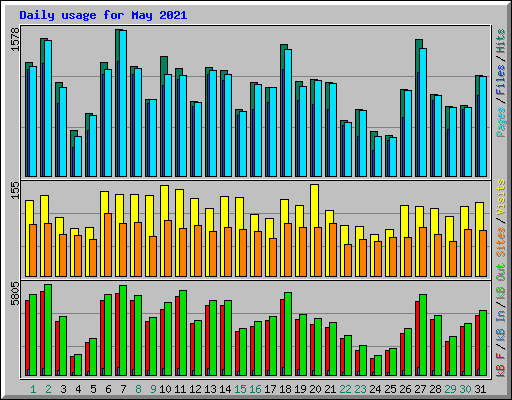Click the green kB Out bar for day 18
Viewport: 512px width, 400px height.
288,334
